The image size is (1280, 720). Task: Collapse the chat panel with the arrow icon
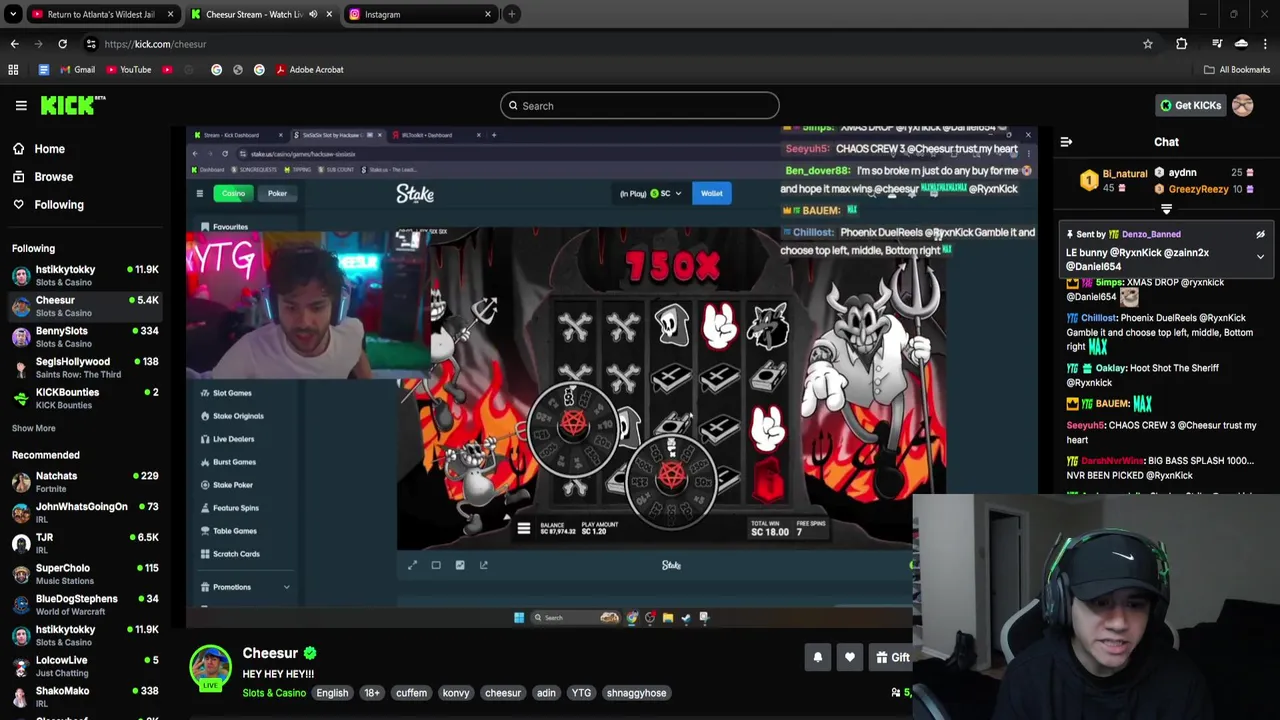(1066, 142)
